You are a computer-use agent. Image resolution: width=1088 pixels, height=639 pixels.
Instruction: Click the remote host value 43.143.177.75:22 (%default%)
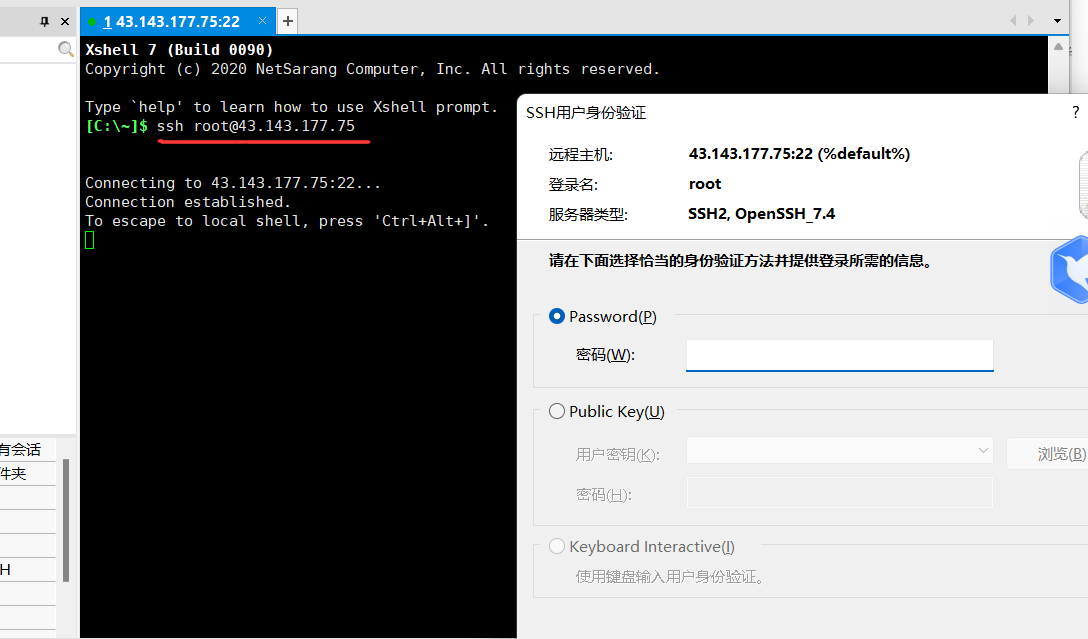tap(799, 154)
